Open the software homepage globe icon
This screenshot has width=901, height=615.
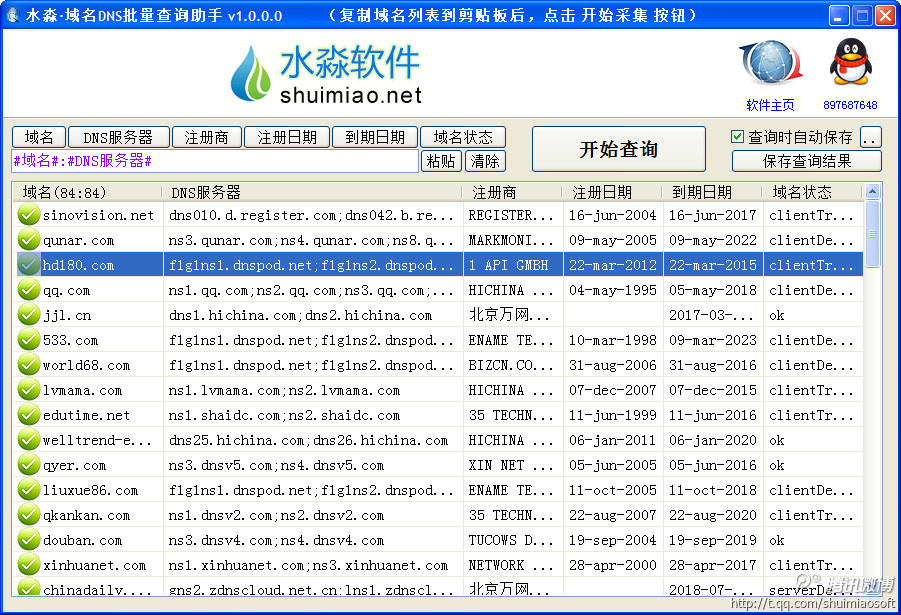tap(771, 63)
